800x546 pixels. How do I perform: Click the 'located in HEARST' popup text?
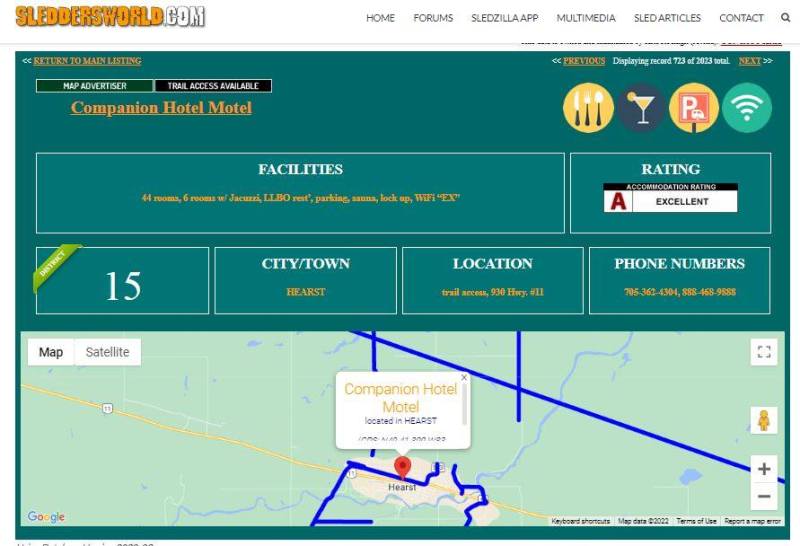pyautogui.click(x=401, y=421)
